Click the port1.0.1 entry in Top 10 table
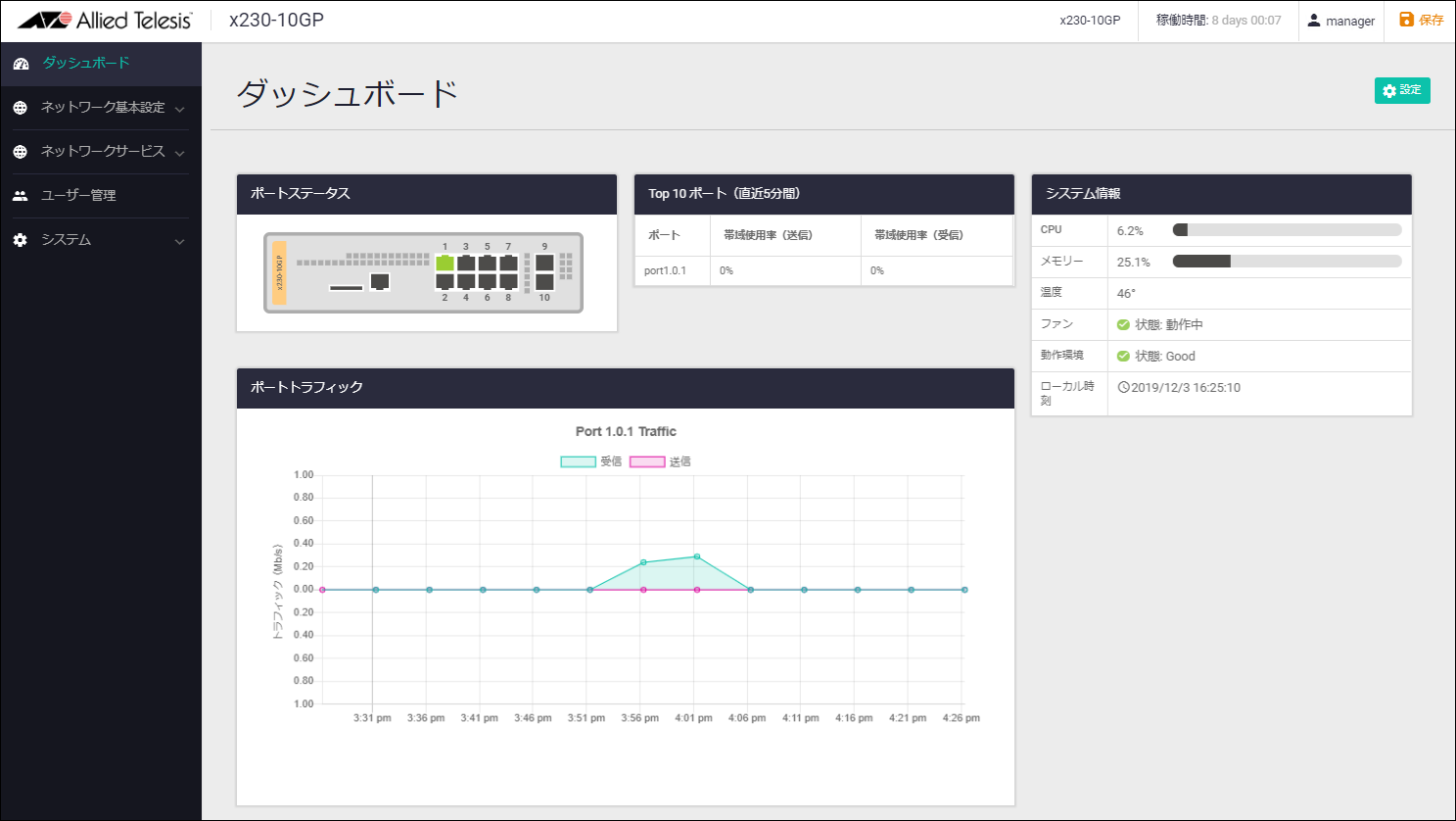This screenshot has height=821, width=1456. 666,270
